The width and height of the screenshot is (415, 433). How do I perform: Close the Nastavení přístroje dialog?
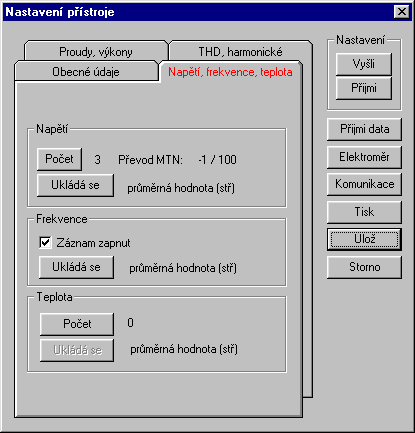(402, 12)
